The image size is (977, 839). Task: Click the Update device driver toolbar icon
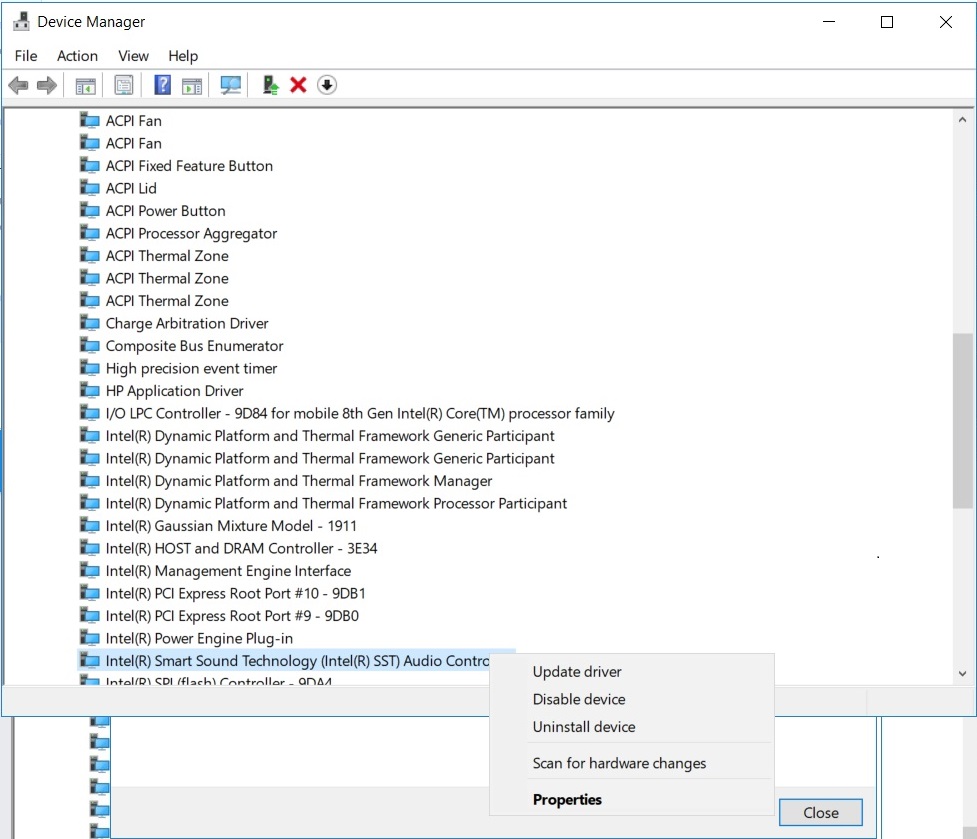[x=270, y=85]
